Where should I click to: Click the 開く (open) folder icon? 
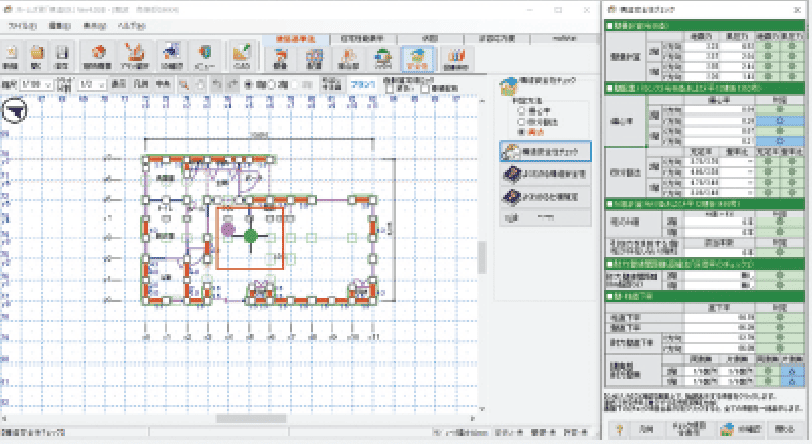pos(37,54)
